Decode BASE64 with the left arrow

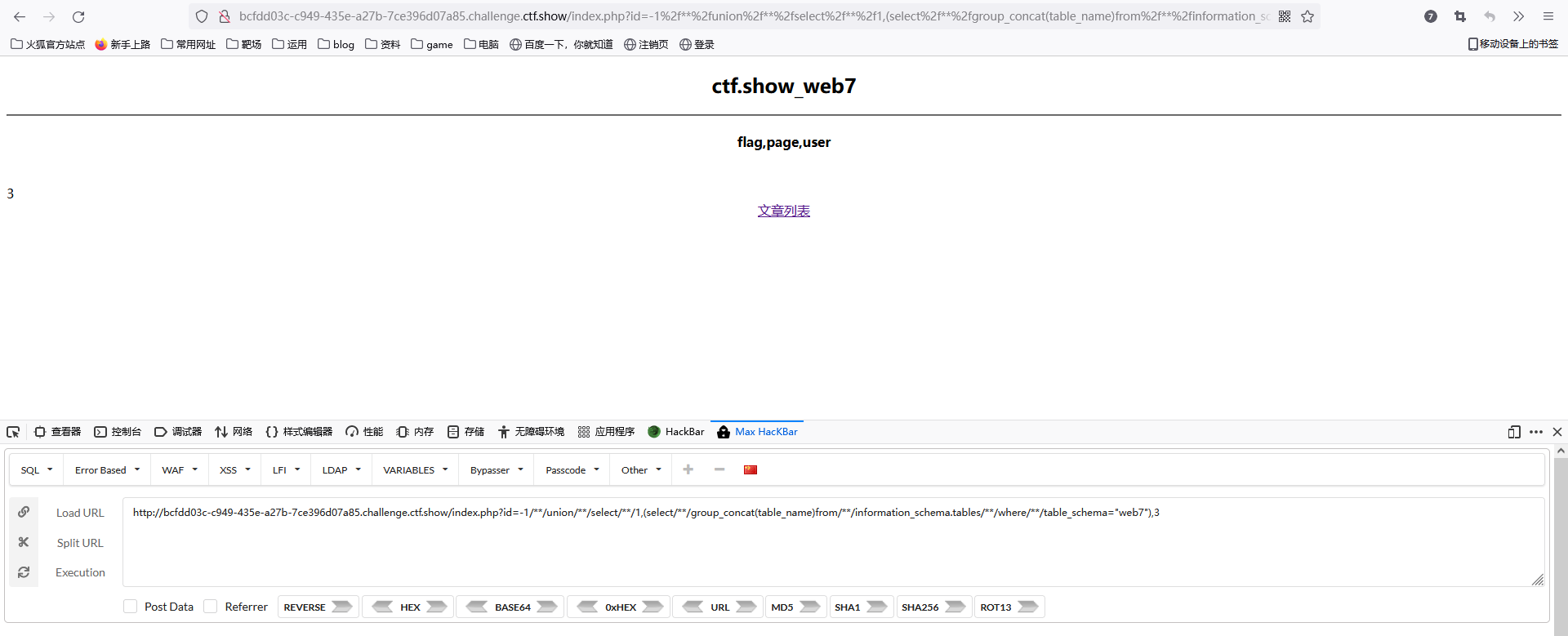(x=477, y=607)
